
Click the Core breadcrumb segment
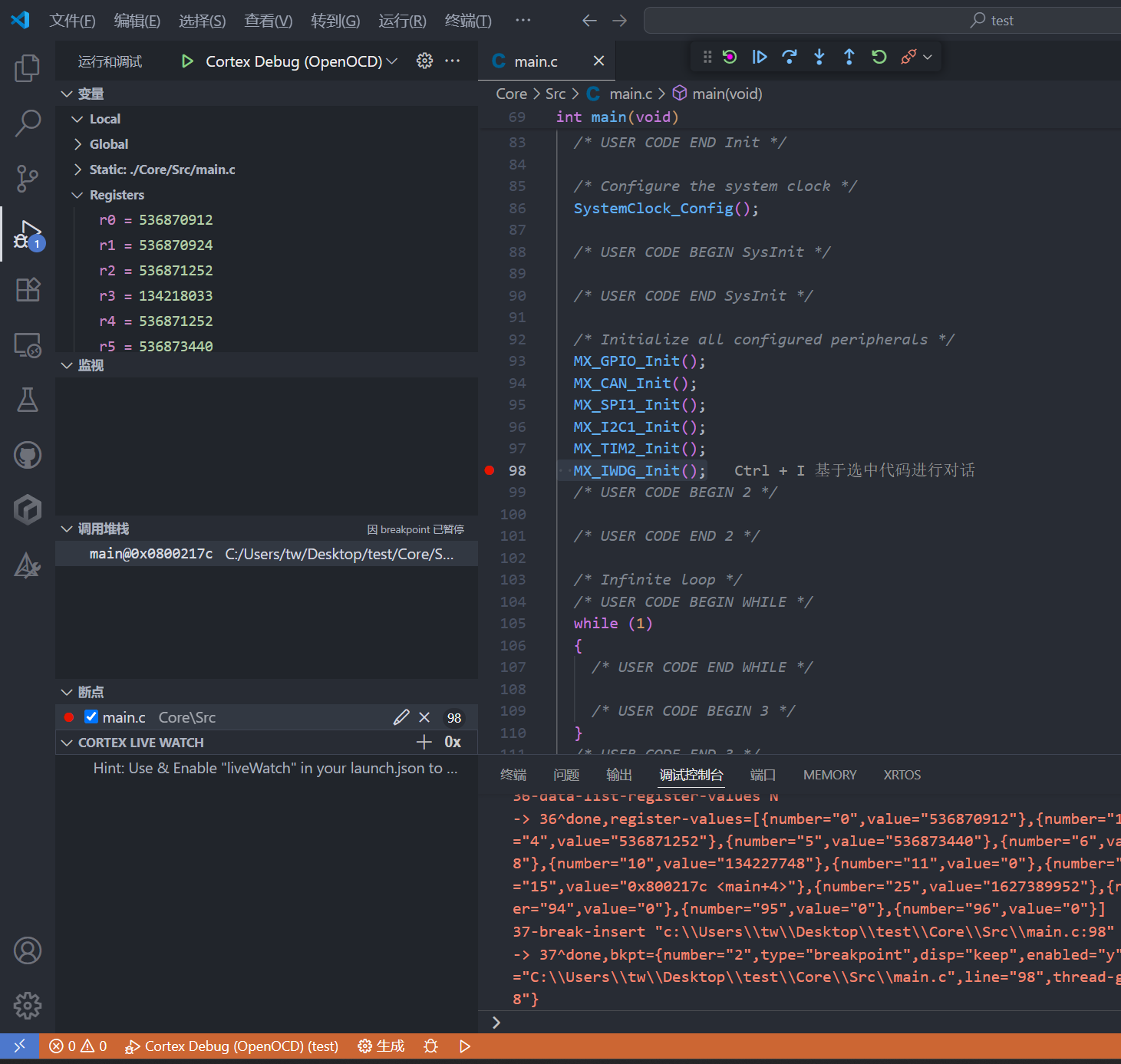tap(512, 94)
